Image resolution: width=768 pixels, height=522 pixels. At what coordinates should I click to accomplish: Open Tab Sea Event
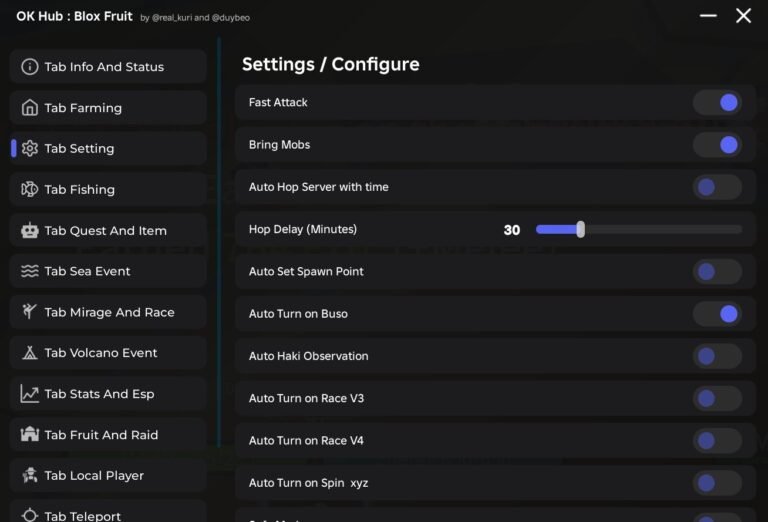tap(108, 271)
